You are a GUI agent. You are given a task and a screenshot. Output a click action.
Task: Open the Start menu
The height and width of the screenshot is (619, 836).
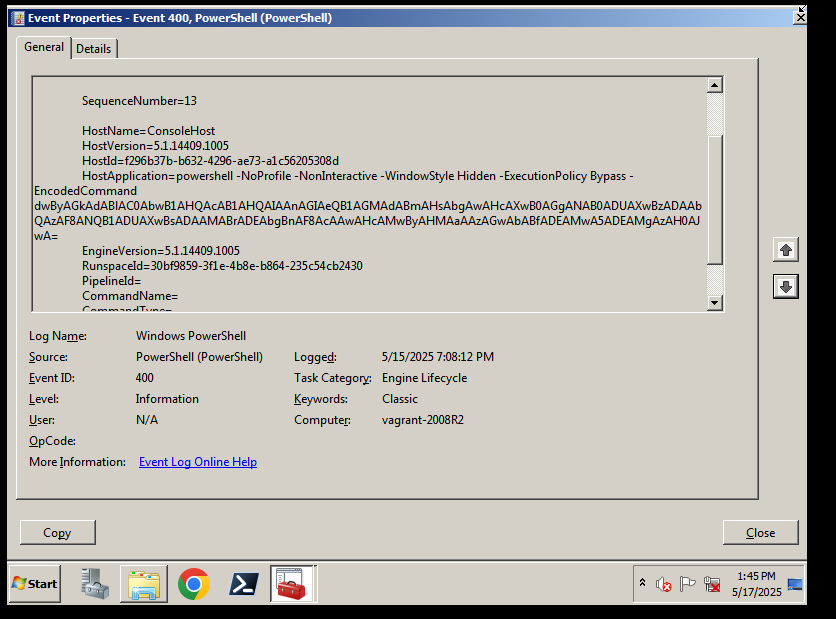pyautogui.click(x=35, y=584)
